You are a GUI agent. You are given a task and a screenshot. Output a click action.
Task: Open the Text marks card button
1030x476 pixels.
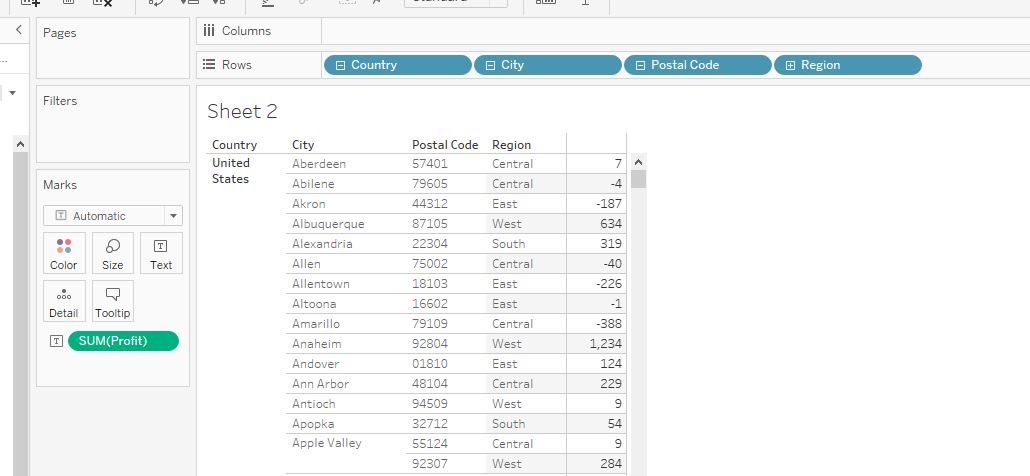(x=161, y=253)
